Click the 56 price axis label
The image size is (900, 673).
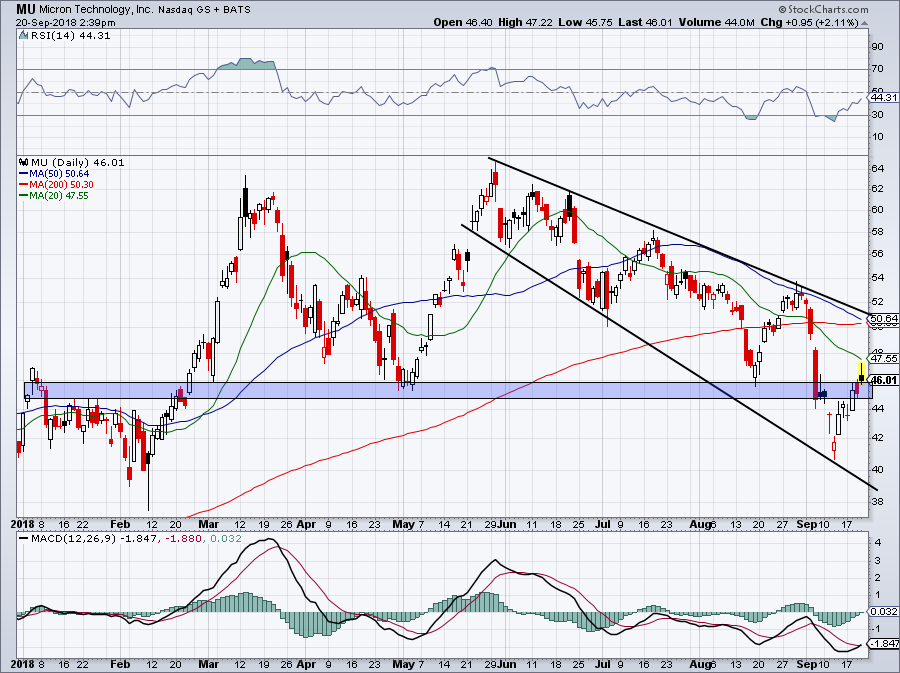(877, 253)
